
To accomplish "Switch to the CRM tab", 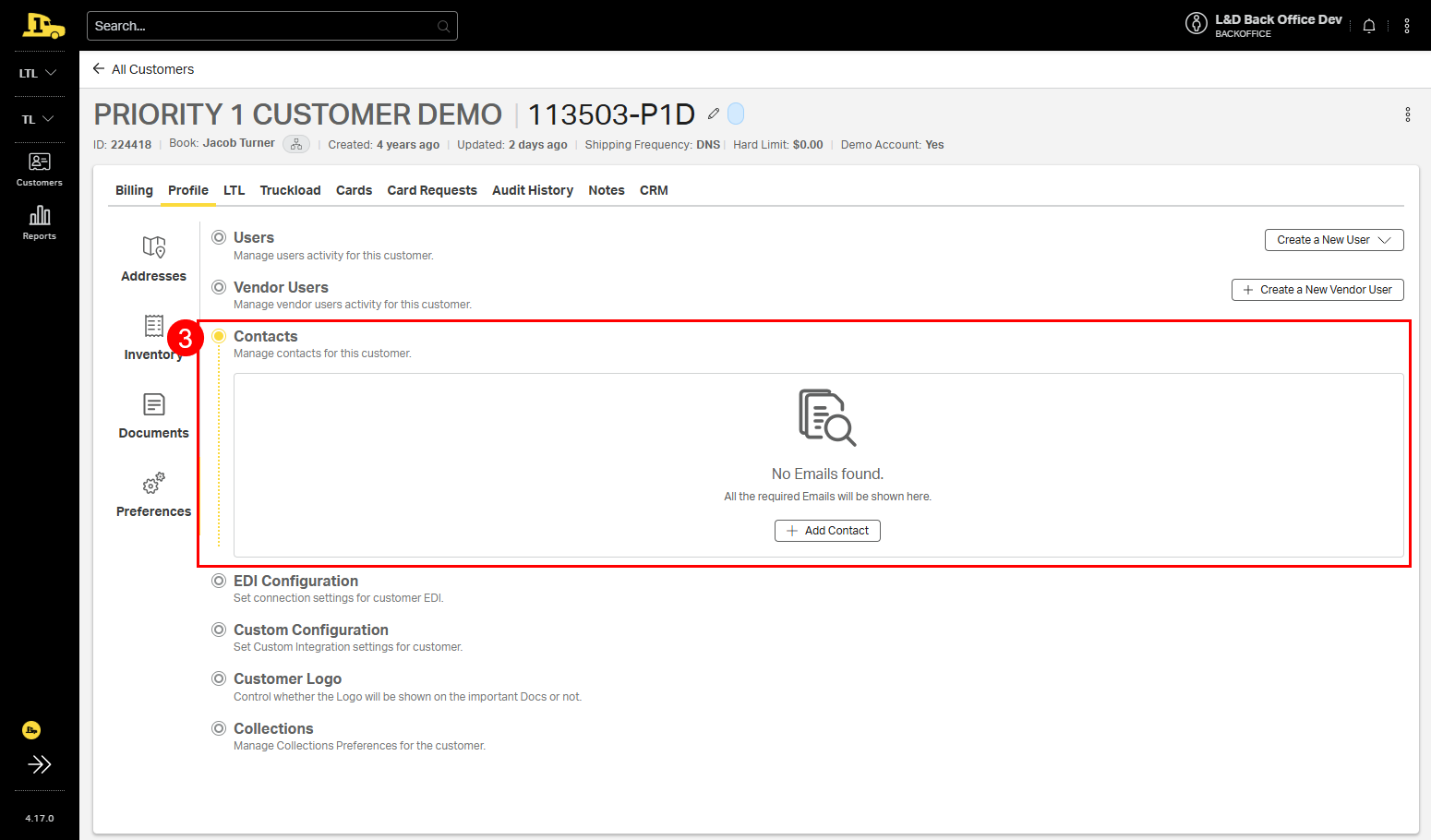I will pos(654,190).
